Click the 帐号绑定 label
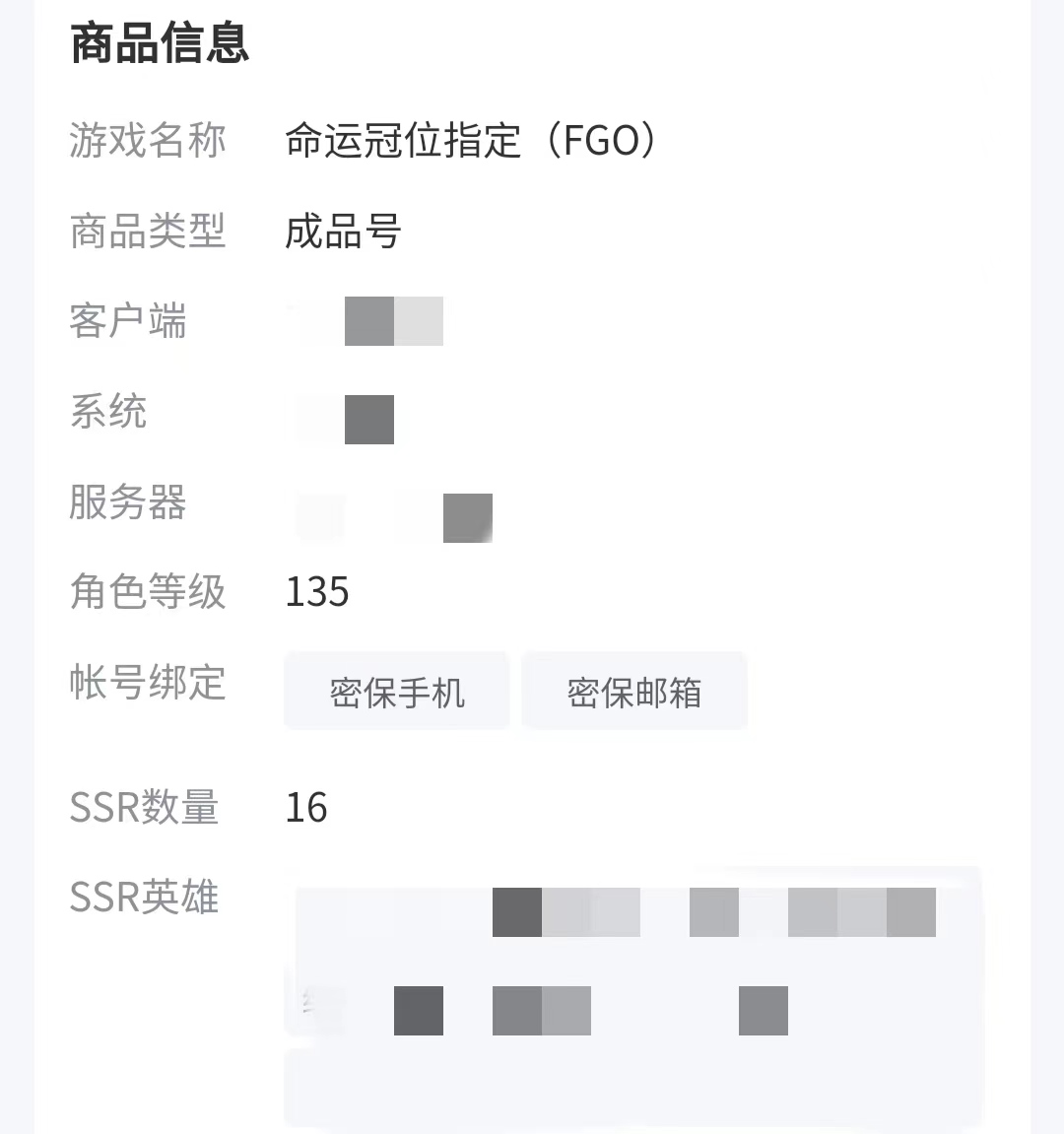The width and height of the screenshot is (1064, 1134). click(x=148, y=683)
